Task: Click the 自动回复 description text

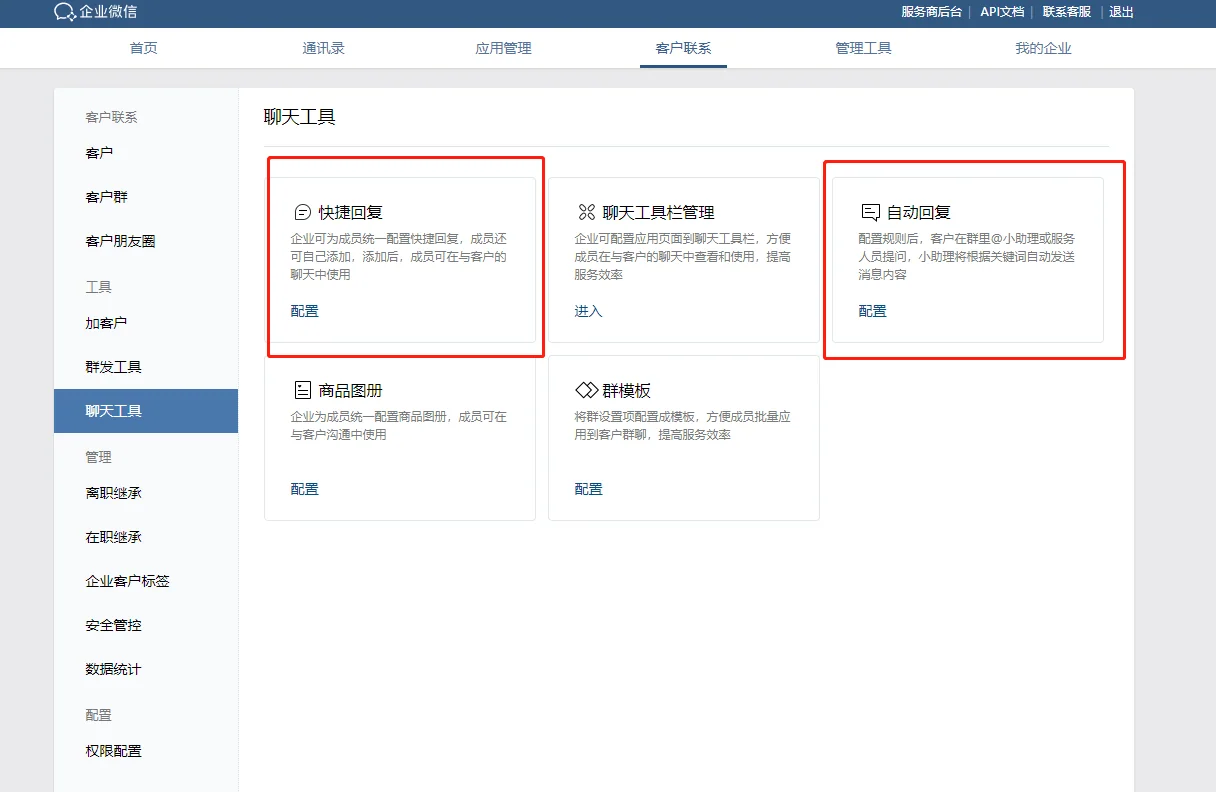Action: (x=967, y=256)
